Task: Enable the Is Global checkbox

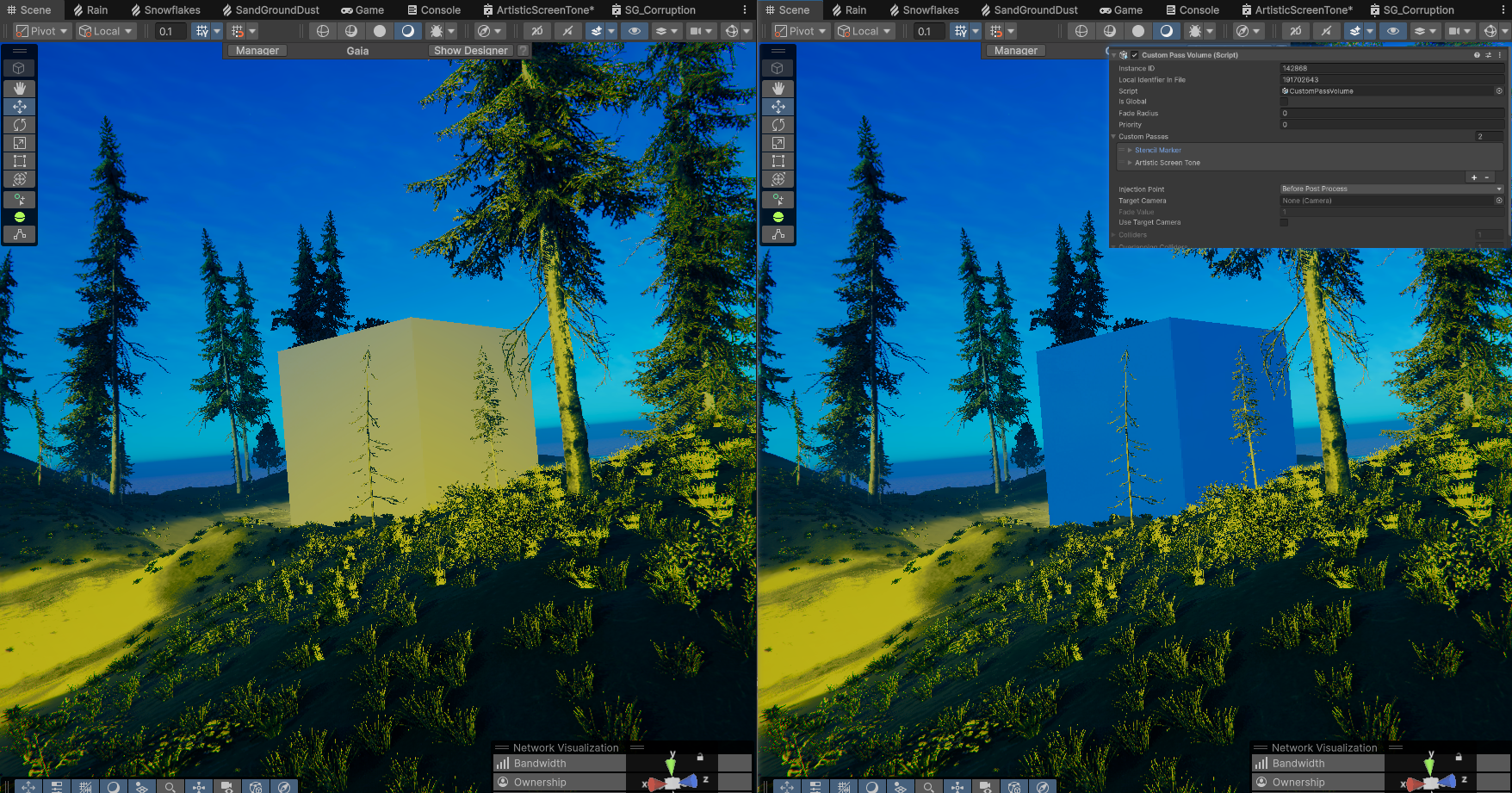Action: click(x=1285, y=102)
